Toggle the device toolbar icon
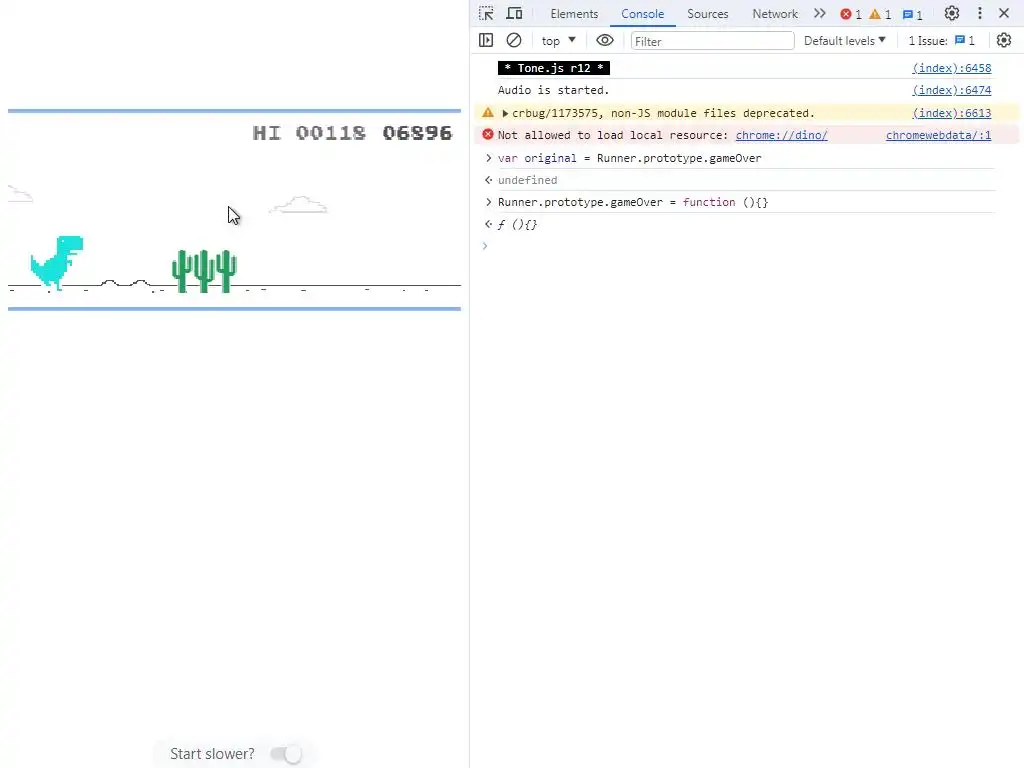Image resolution: width=1024 pixels, height=768 pixels. pos(515,13)
